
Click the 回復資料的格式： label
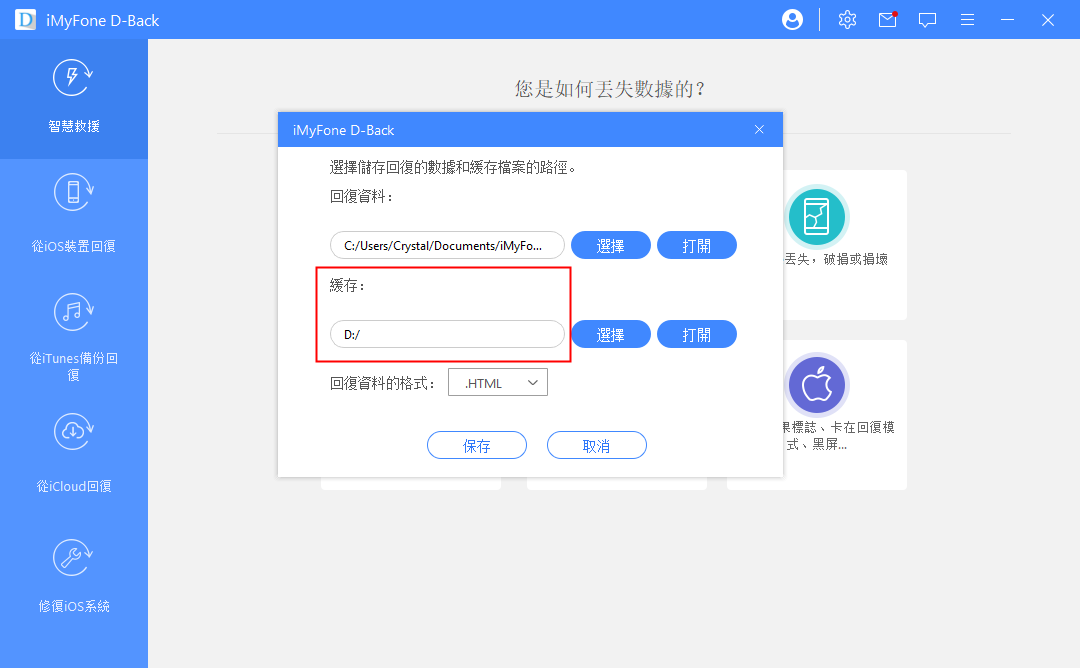click(383, 384)
